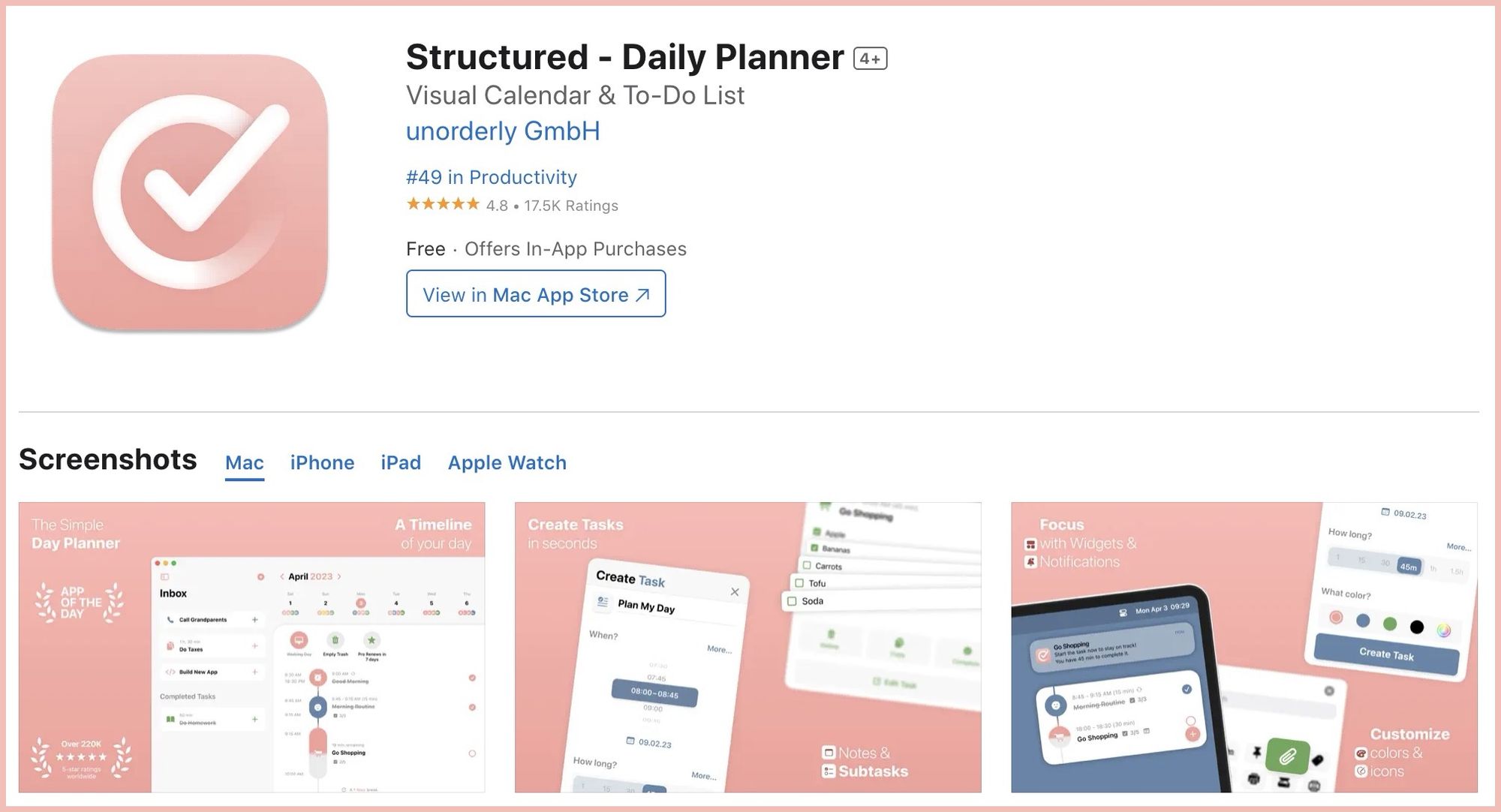Click the code icon next to Build New App
This screenshot has height=812, width=1501.
(170, 672)
